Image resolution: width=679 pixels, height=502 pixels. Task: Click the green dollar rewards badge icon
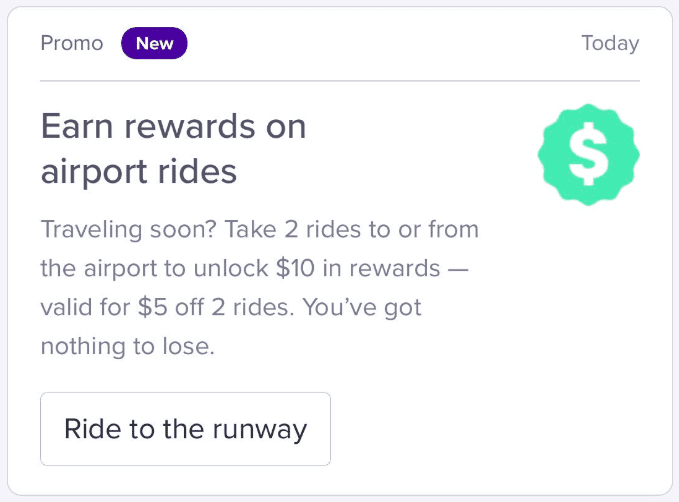pos(588,152)
